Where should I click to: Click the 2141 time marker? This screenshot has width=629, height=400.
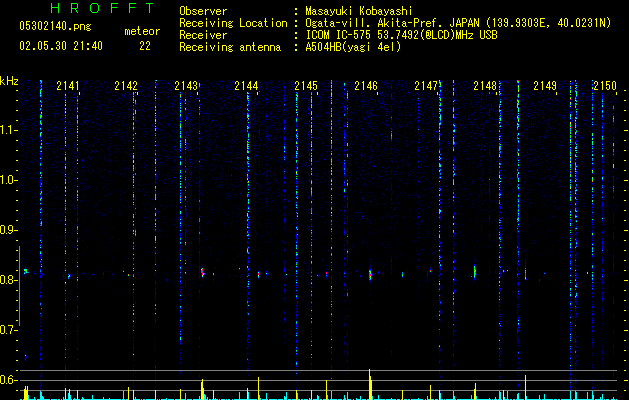pos(68,86)
